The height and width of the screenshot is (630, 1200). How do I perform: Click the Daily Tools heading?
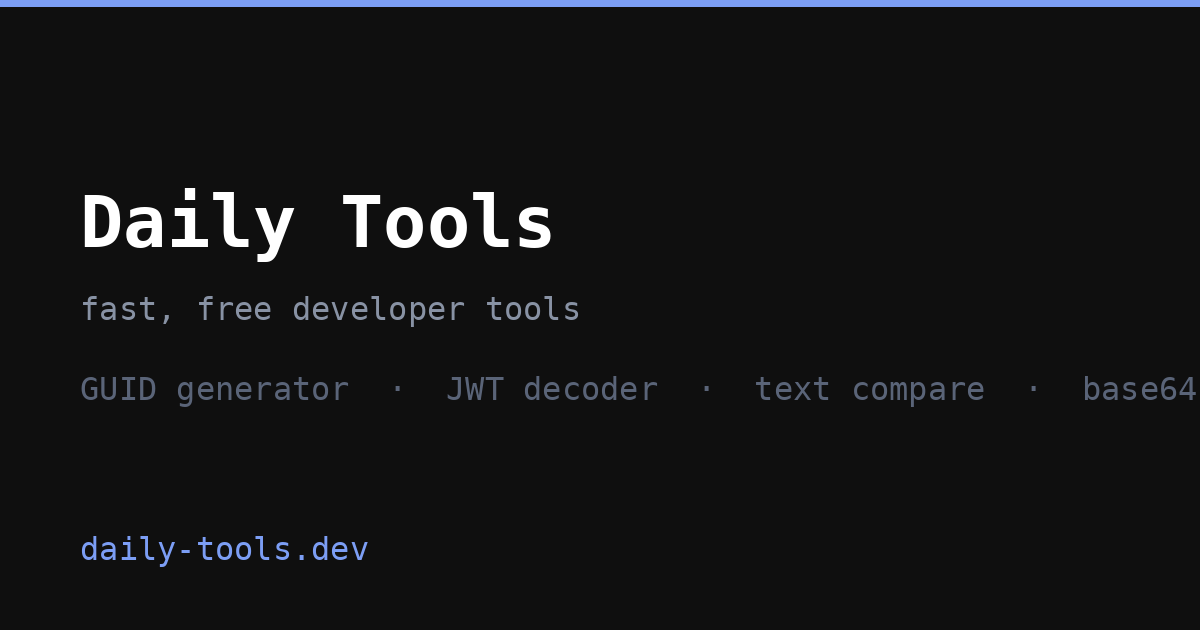(x=317, y=223)
